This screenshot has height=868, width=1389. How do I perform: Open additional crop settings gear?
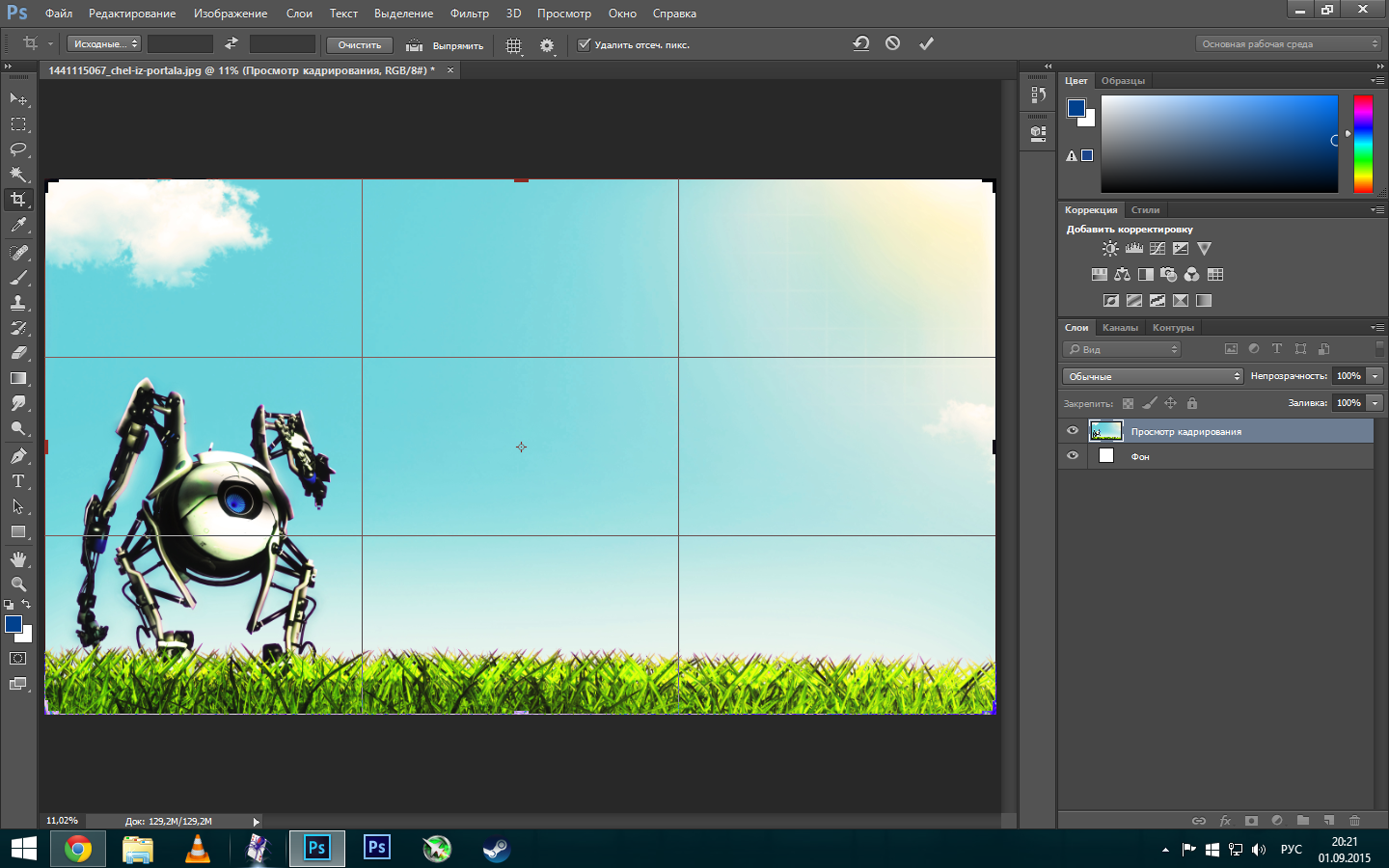[x=547, y=45]
